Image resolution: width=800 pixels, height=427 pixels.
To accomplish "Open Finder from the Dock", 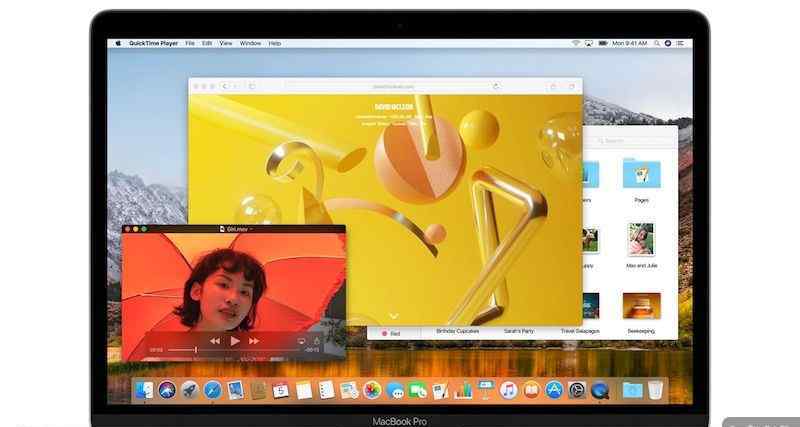I will tap(144, 390).
